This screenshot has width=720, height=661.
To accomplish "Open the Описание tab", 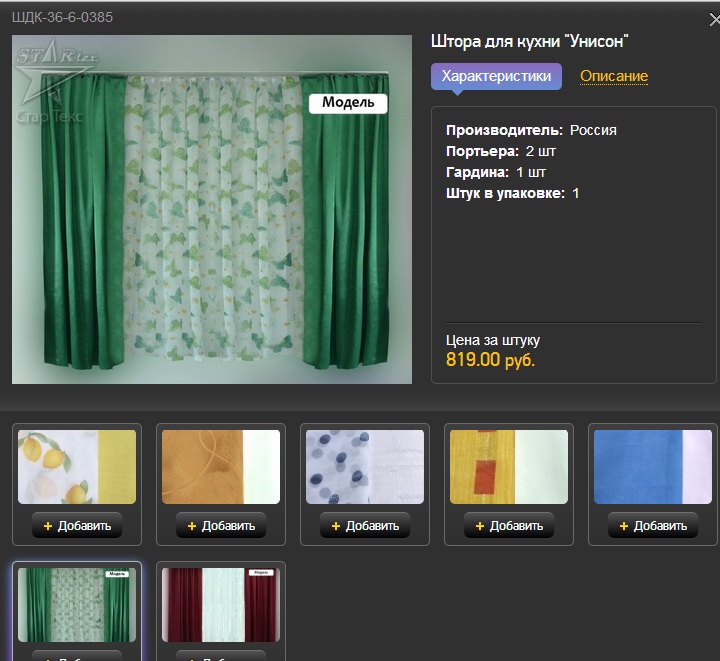I will click(x=614, y=76).
